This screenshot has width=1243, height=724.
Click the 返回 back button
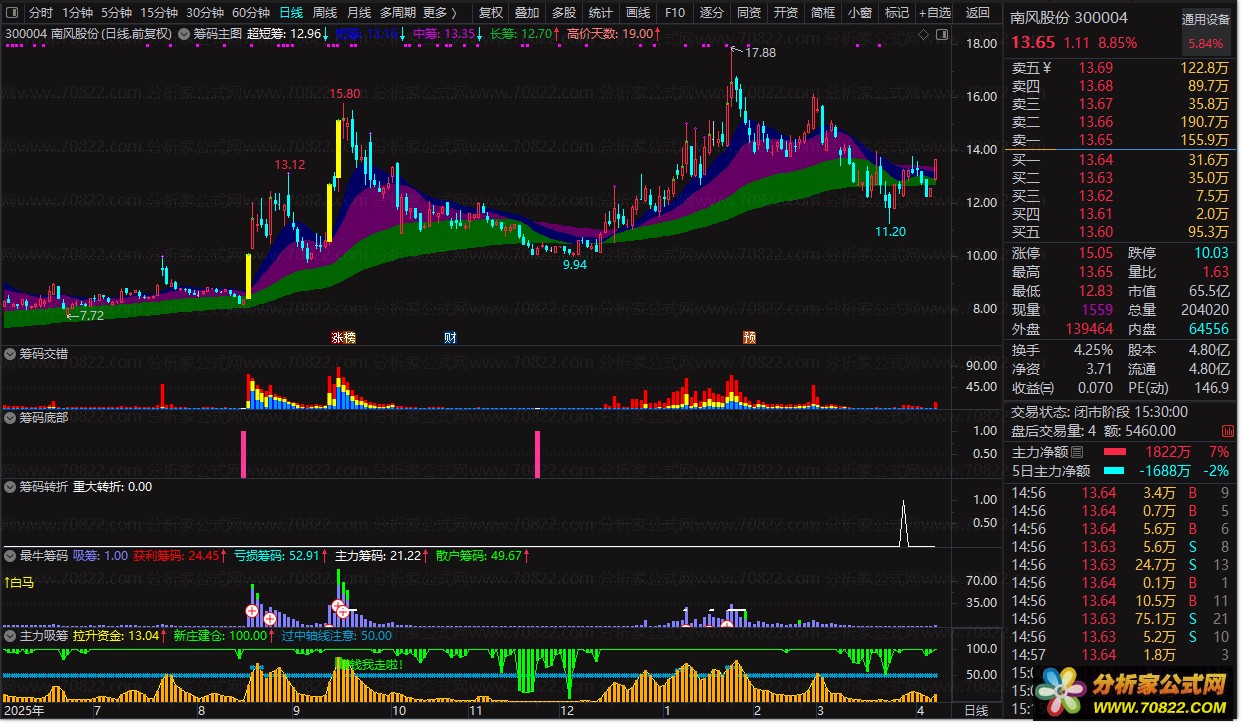pos(977,13)
